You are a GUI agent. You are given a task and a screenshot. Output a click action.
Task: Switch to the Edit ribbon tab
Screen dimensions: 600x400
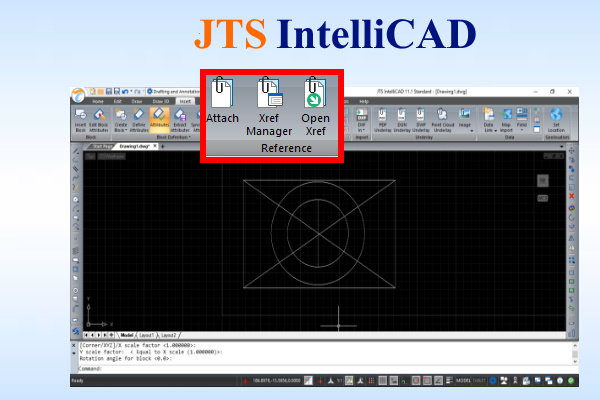pos(117,101)
